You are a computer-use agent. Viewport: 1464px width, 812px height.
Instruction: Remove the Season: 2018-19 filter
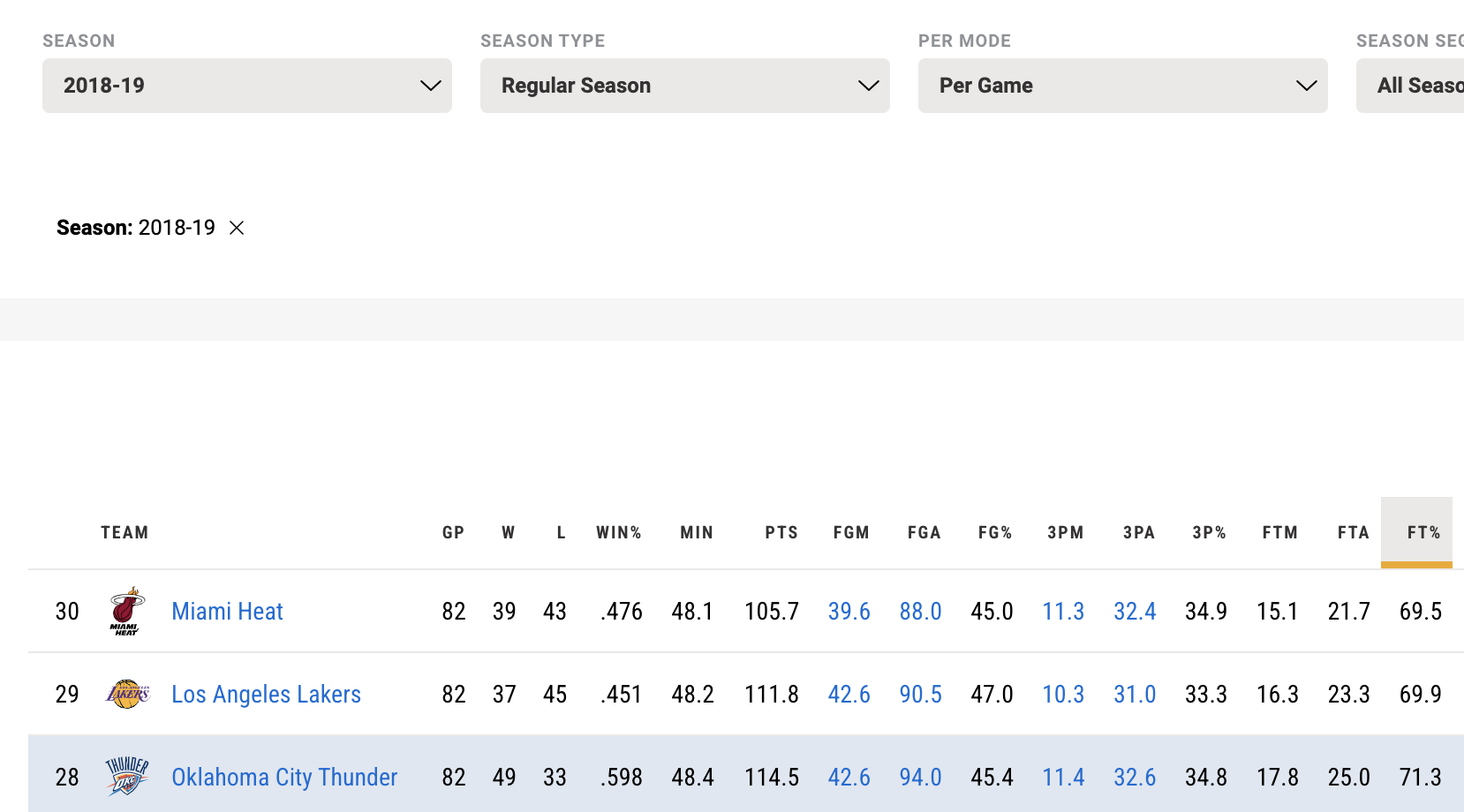click(x=237, y=228)
